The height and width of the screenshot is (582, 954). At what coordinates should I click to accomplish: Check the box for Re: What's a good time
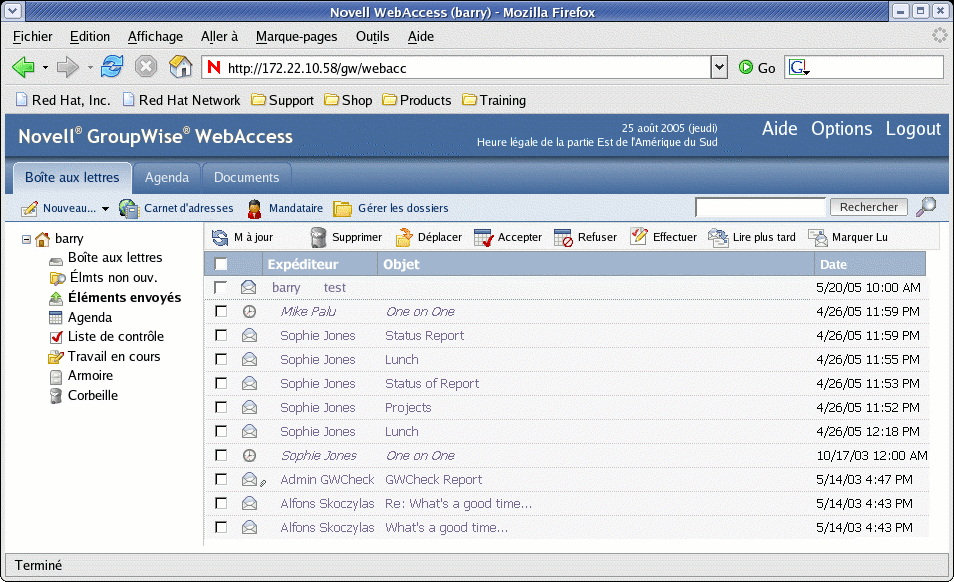click(x=221, y=503)
